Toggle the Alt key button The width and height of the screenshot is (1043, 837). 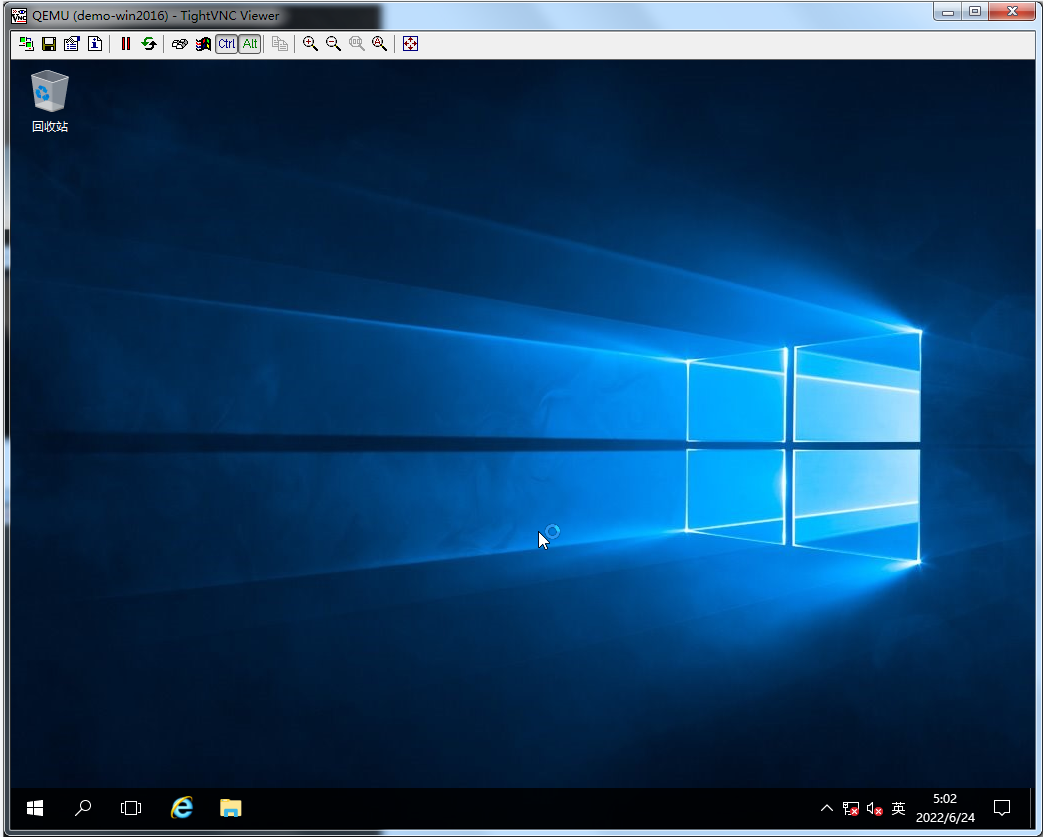click(x=250, y=44)
